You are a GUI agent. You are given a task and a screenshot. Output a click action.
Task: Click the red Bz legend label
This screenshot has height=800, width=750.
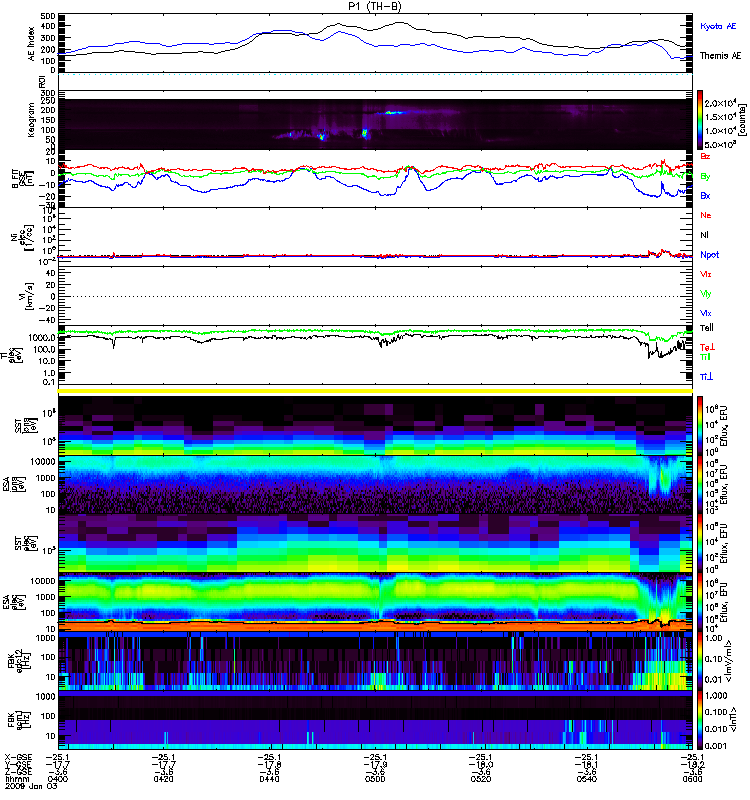coord(705,156)
